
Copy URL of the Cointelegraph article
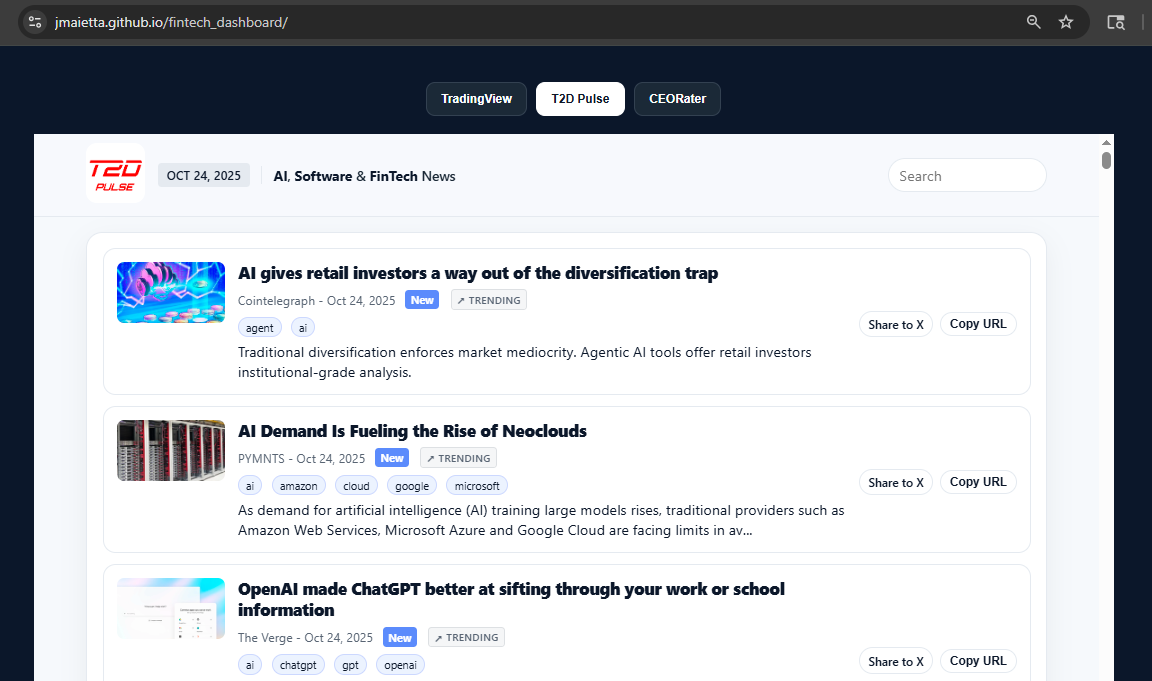[978, 324]
